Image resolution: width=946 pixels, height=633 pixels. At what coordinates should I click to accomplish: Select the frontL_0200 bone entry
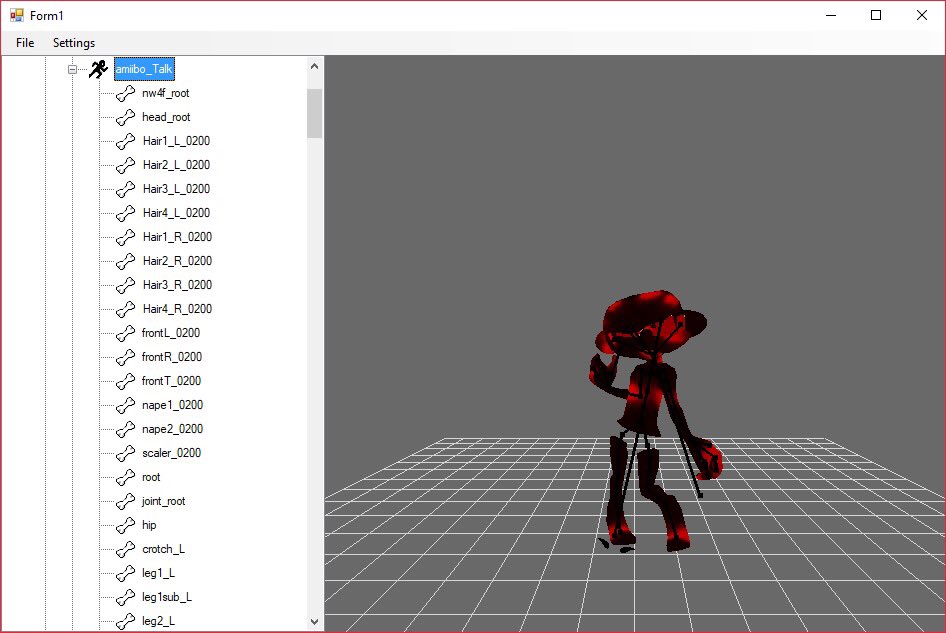pos(171,332)
